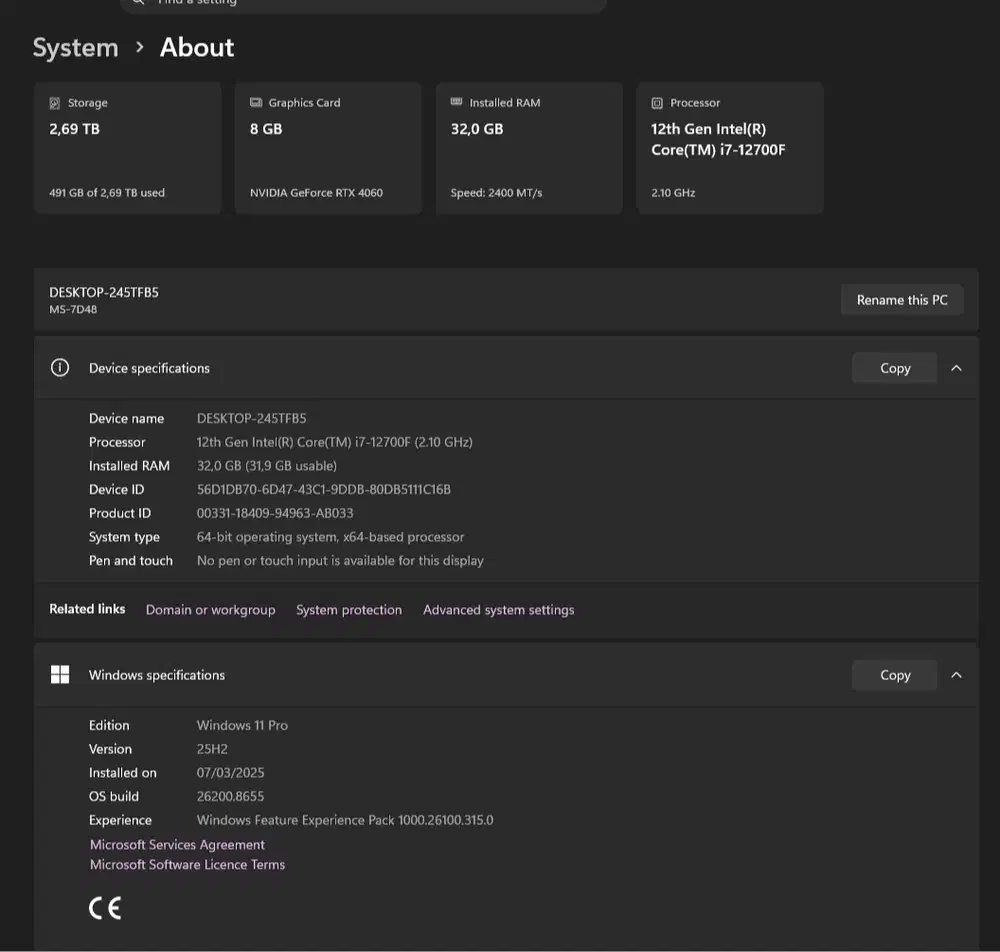
Task: Click the Related links label
Action: click(x=87, y=609)
